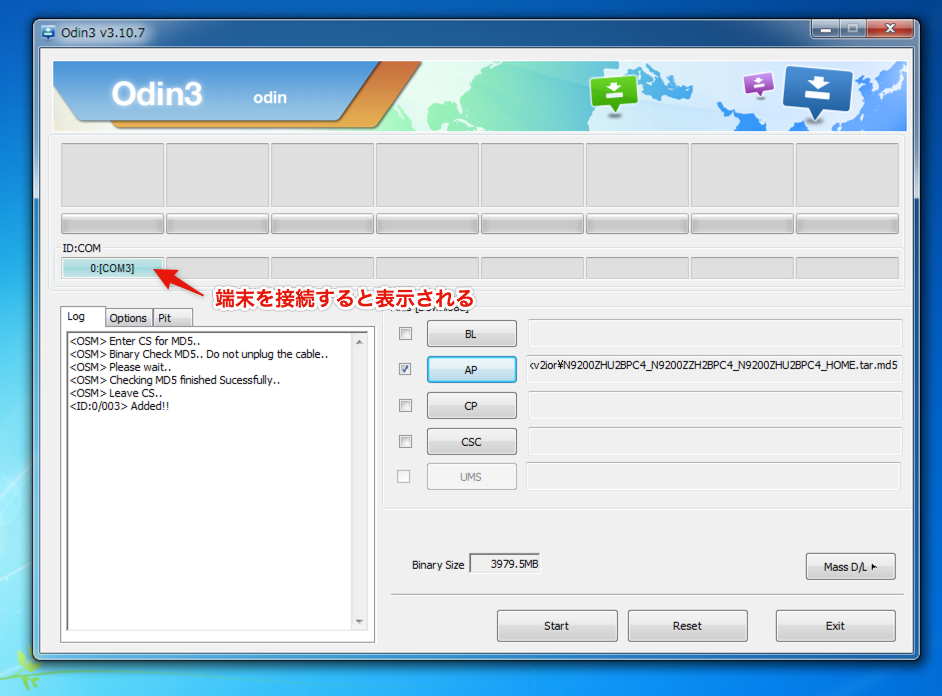The image size is (942, 696).
Task: Click the CSC file button
Action: 472,442
